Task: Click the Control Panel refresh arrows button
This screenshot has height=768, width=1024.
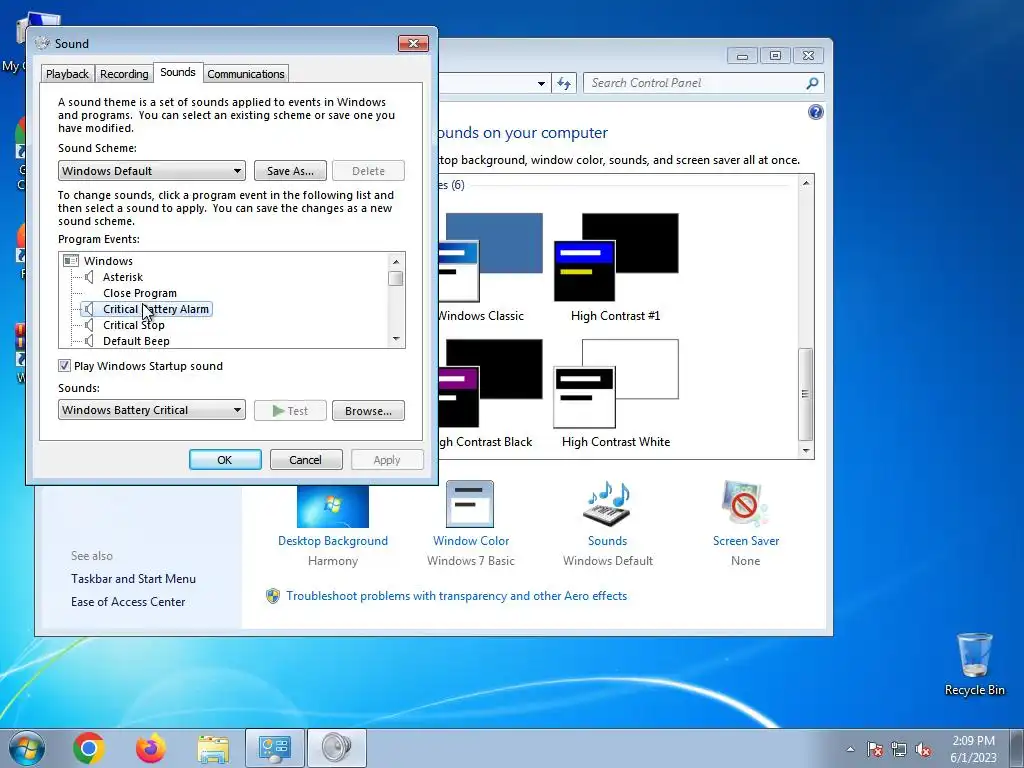Action: (564, 84)
